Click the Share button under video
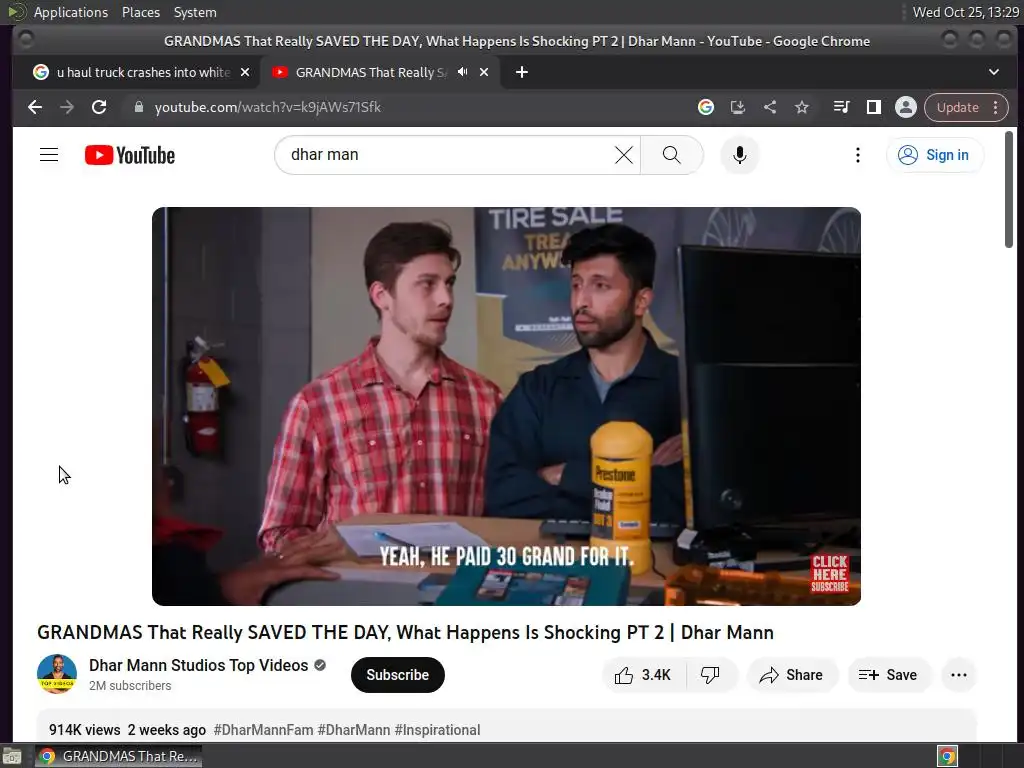 click(792, 675)
